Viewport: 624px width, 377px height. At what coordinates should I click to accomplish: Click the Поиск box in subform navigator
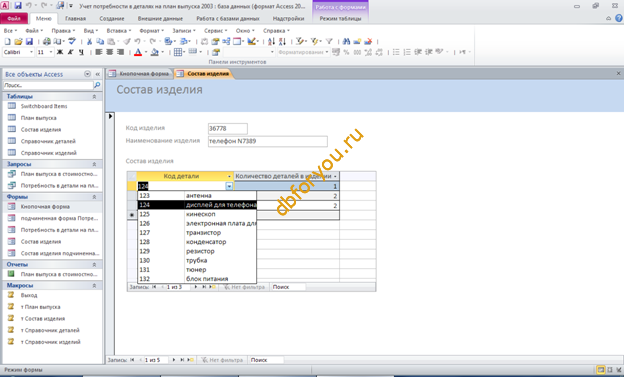pos(289,287)
